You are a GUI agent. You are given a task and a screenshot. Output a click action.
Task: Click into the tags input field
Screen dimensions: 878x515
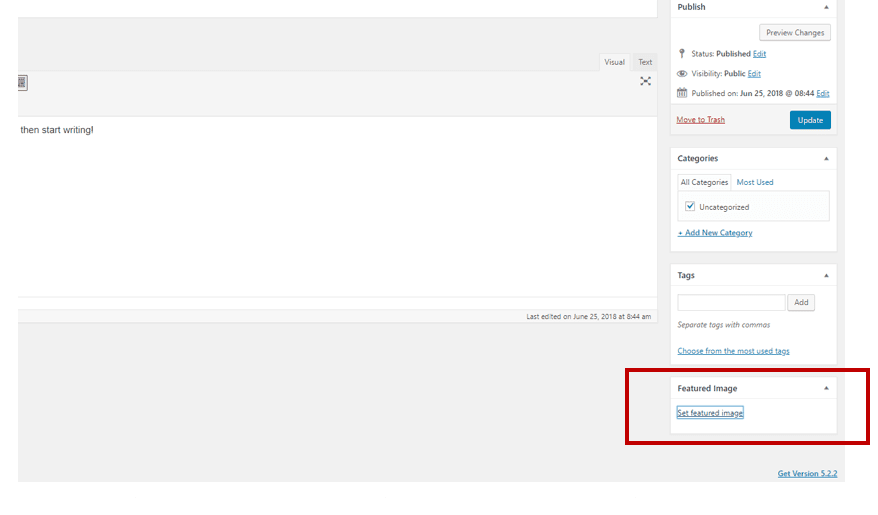731,302
